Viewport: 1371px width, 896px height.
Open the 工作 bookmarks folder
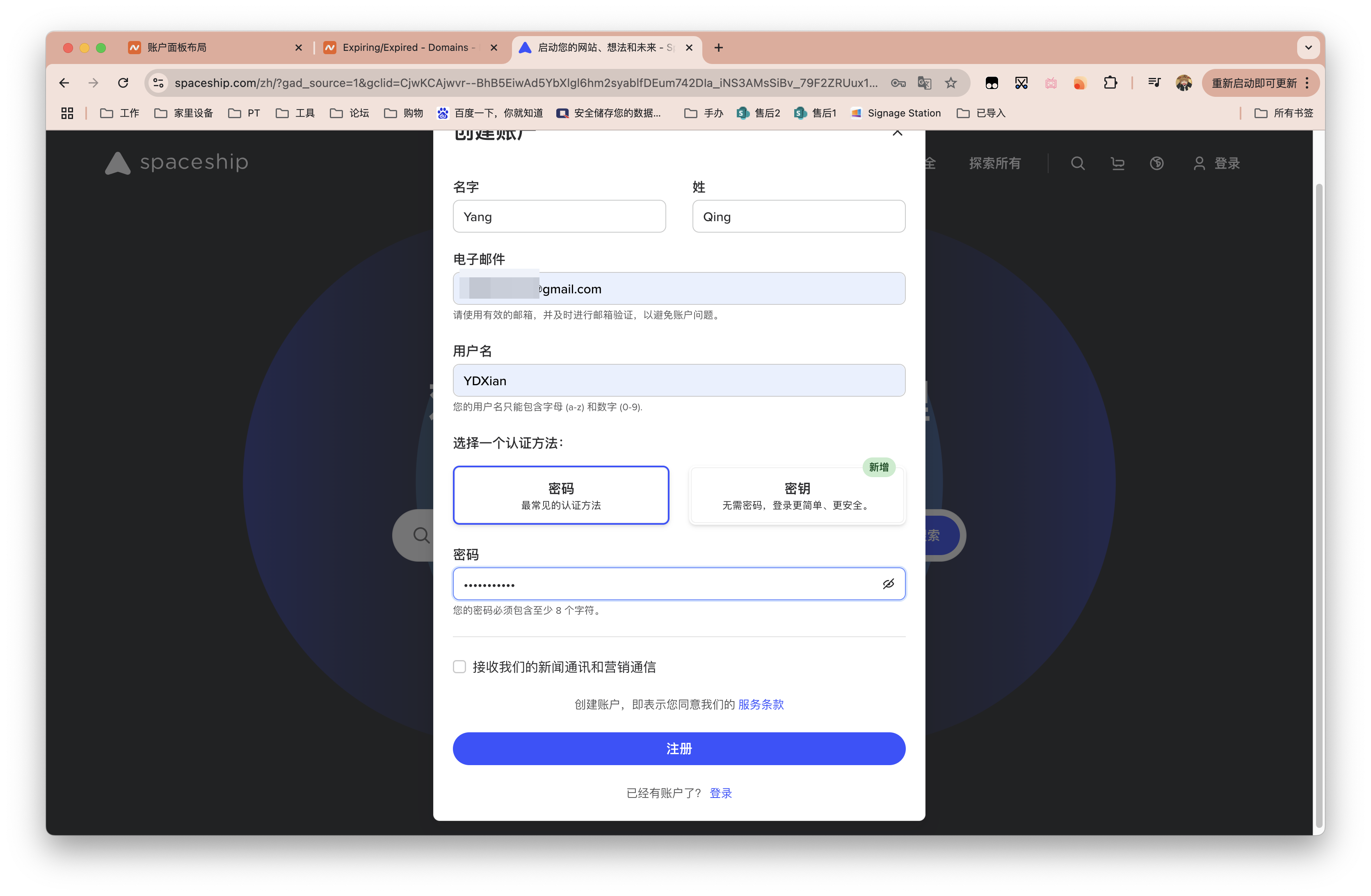120,113
